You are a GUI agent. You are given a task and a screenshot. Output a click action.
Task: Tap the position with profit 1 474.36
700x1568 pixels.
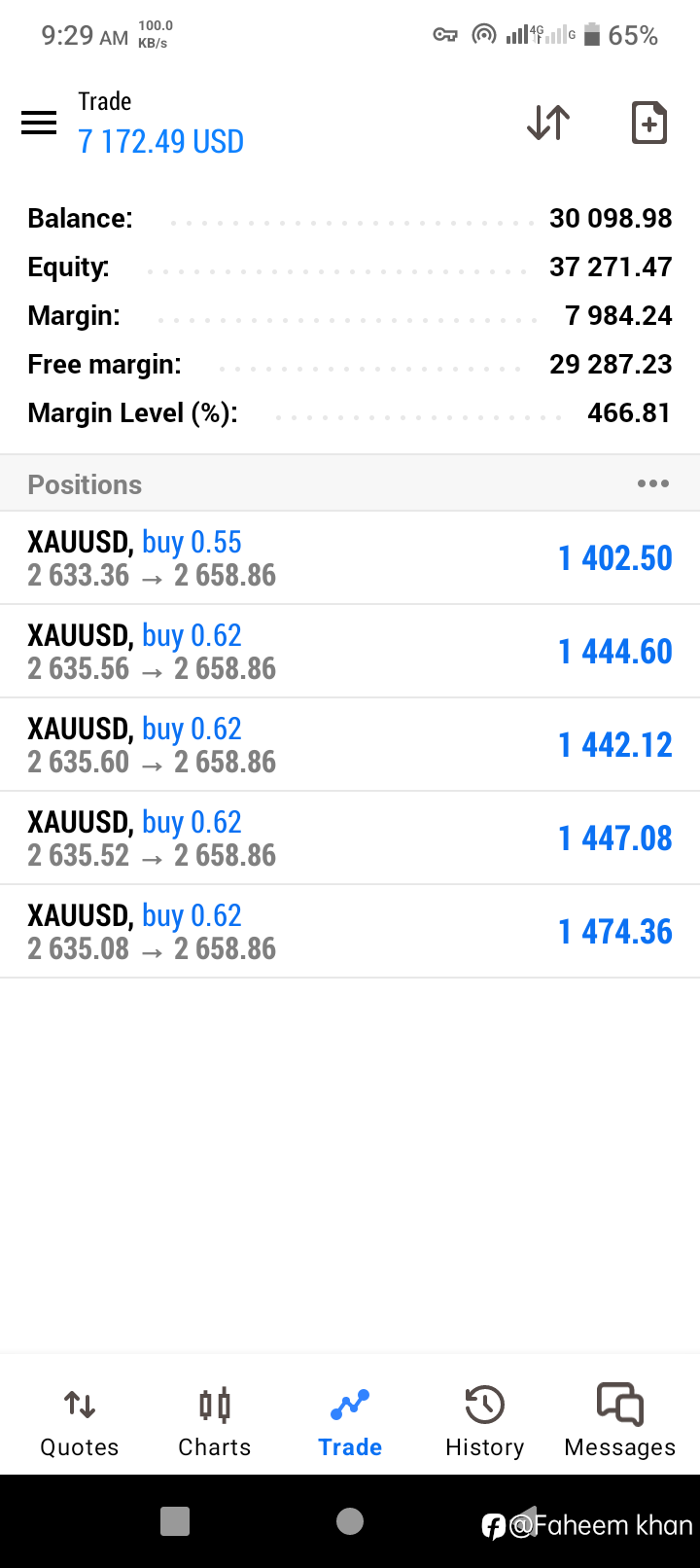(350, 932)
